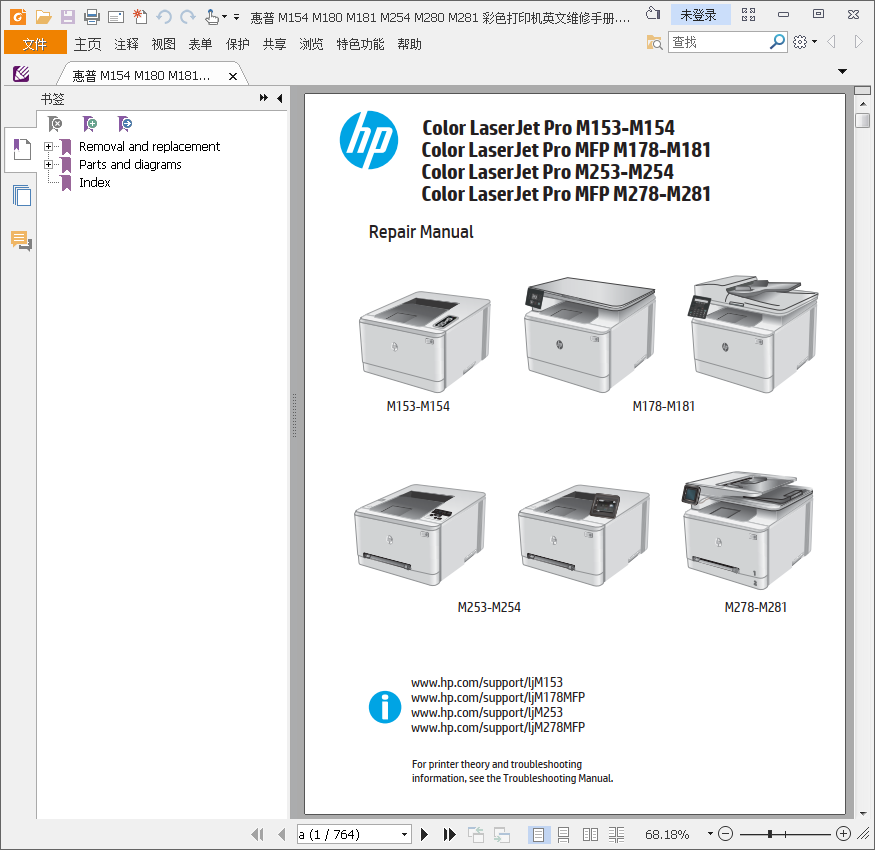The height and width of the screenshot is (850, 875).
Task: Click the zoom slider handle
Action: coord(770,834)
